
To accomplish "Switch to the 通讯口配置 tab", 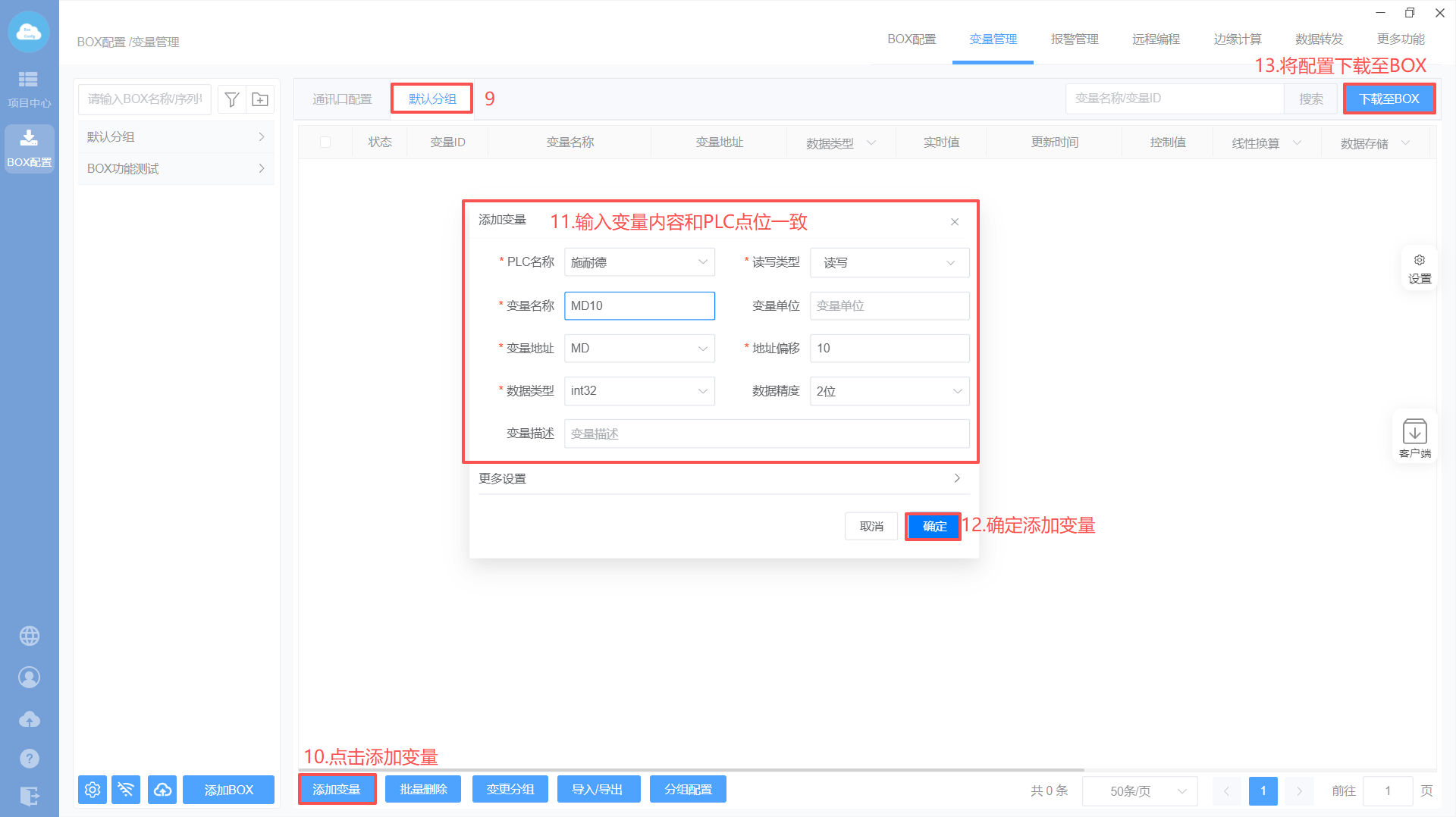I will pos(342,99).
